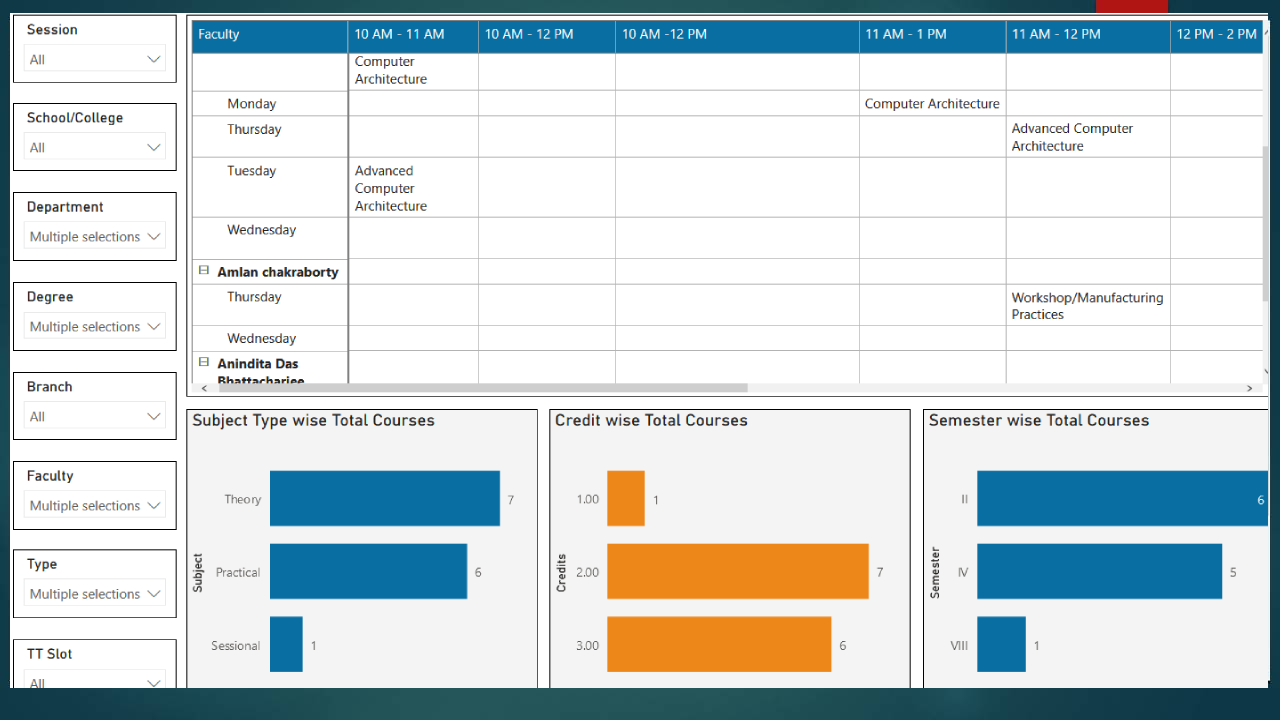Viewport: 1280px width, 720px height.
Task: Click the Faculty column header
Action: tap(219, 34)
